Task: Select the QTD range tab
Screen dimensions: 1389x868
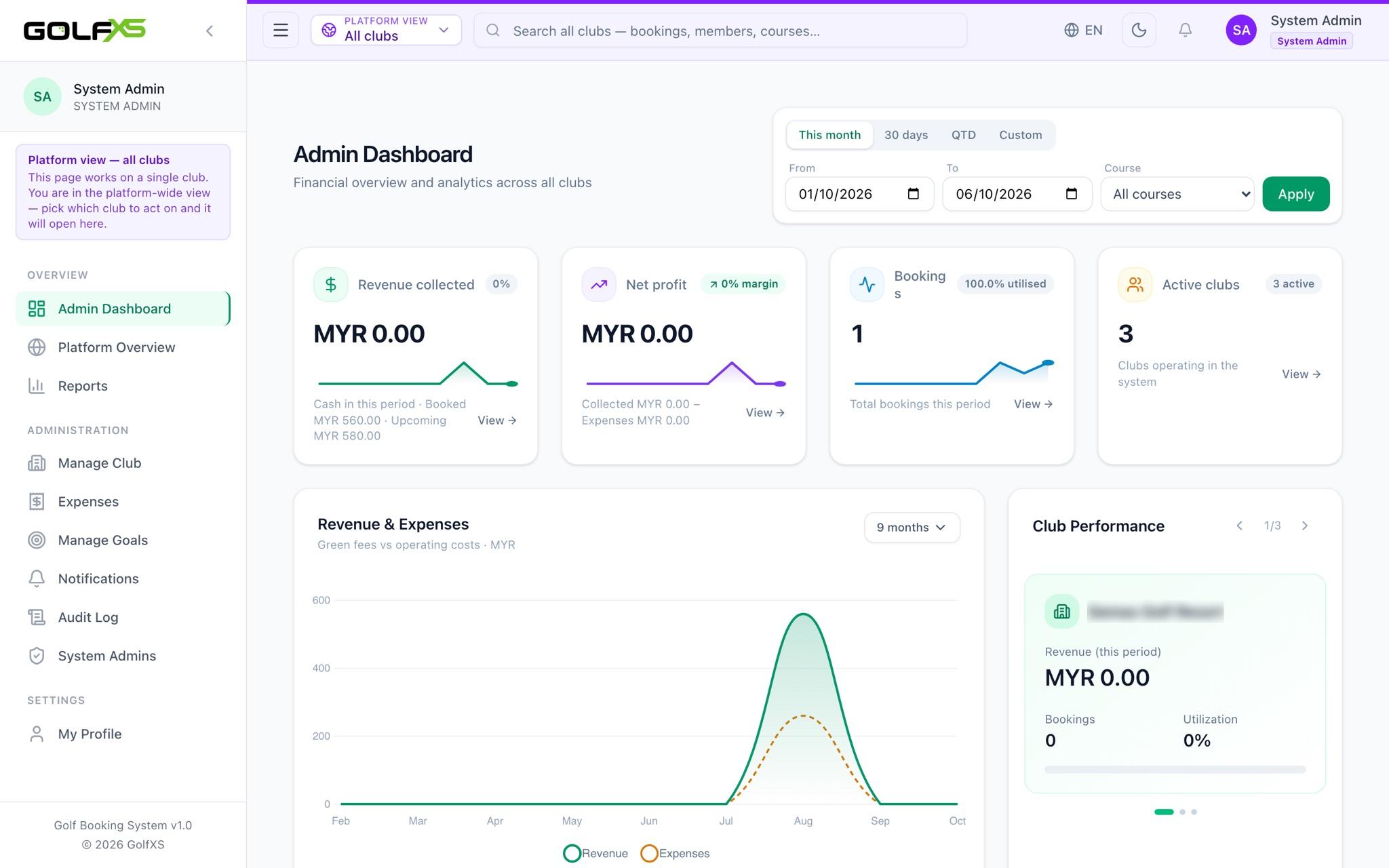Action: point(964,135)
